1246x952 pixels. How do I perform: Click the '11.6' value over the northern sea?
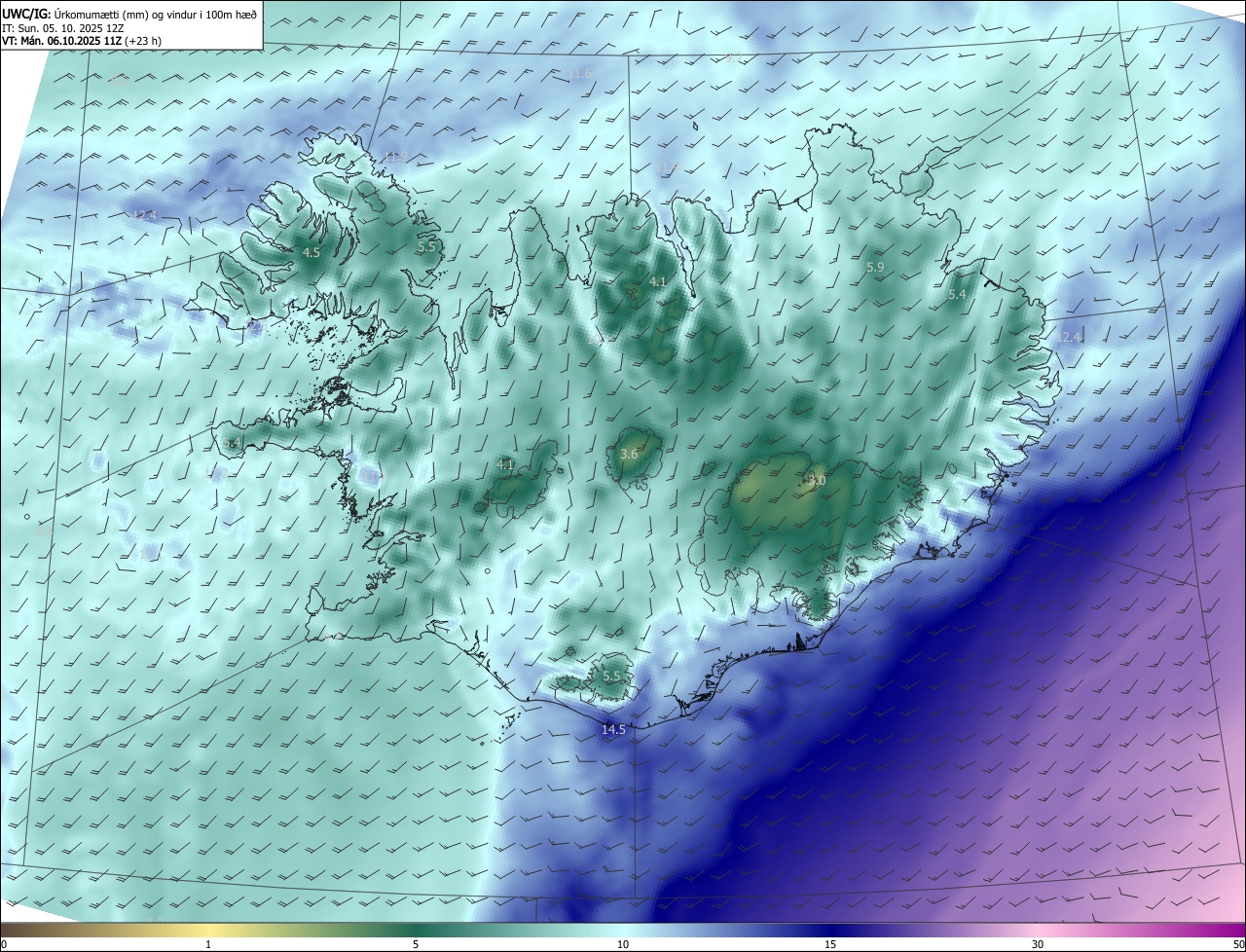coord(579,74)
